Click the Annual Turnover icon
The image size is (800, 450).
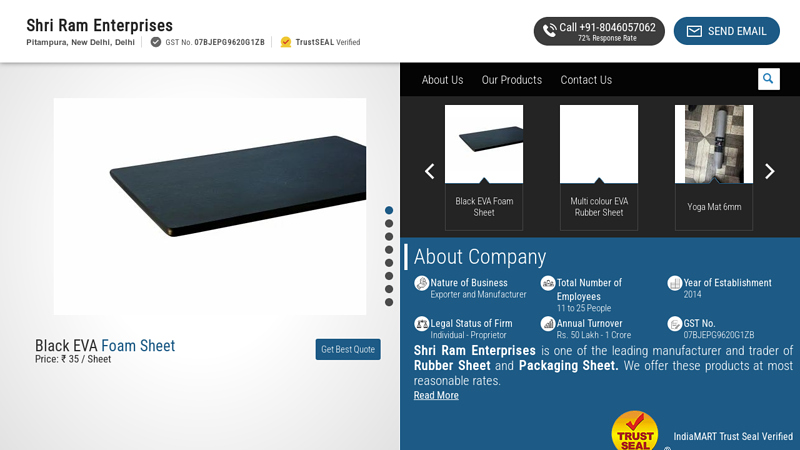point(547,323)
